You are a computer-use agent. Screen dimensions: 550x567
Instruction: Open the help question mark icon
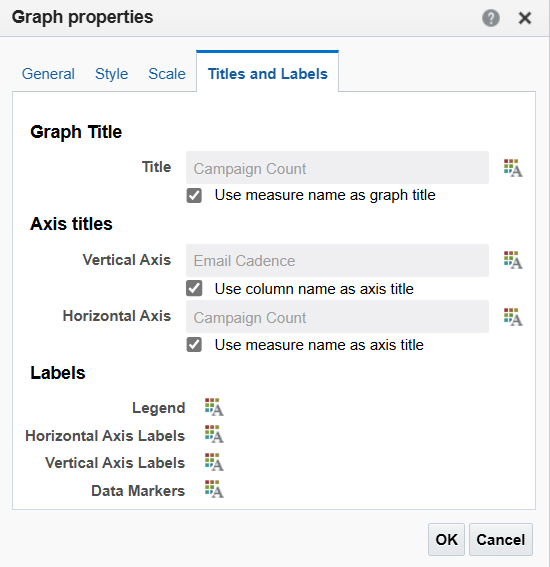point(491,18)
